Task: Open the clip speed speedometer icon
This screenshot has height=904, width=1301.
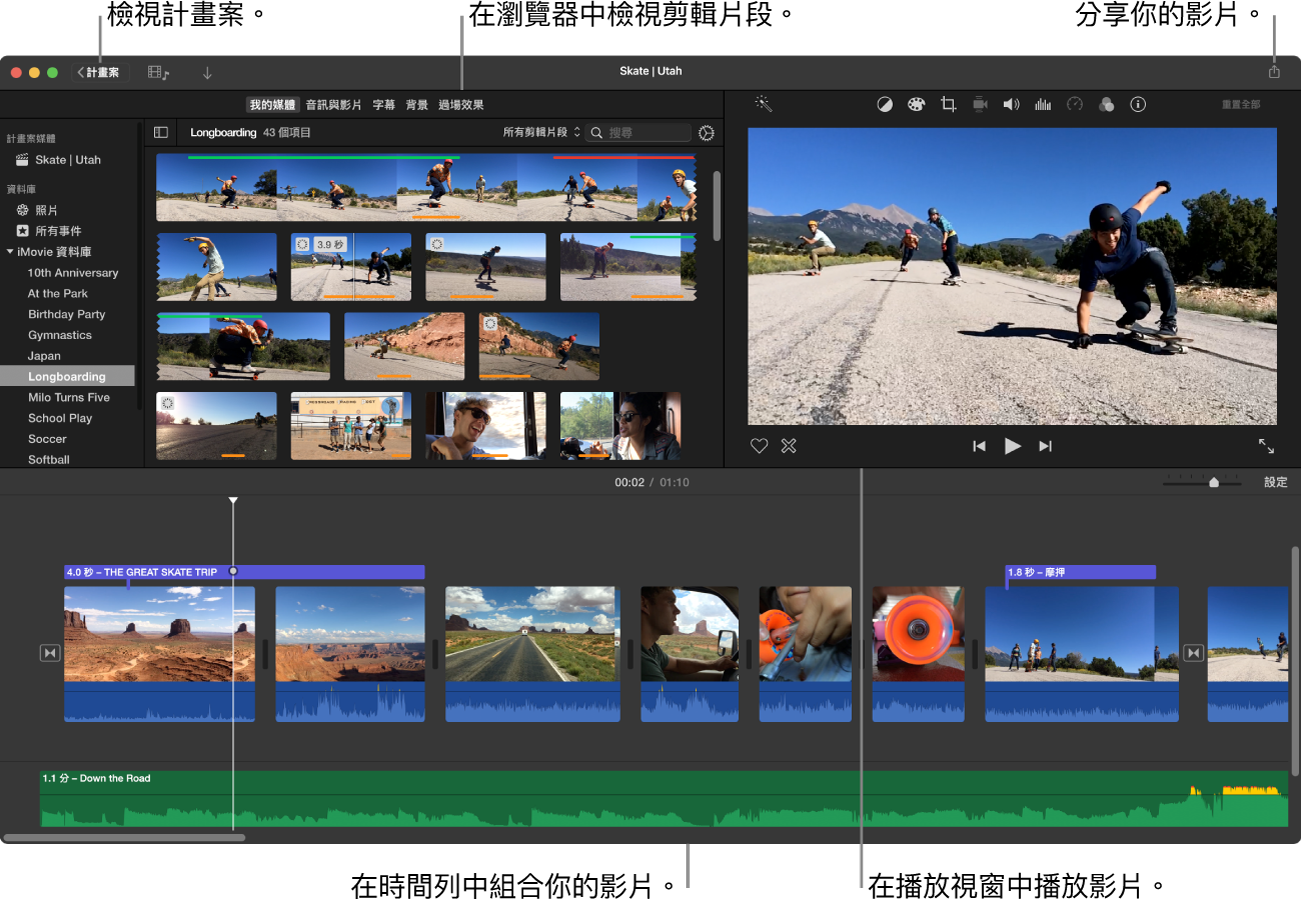Action: pyautogui.click(x=1075, y=103)
